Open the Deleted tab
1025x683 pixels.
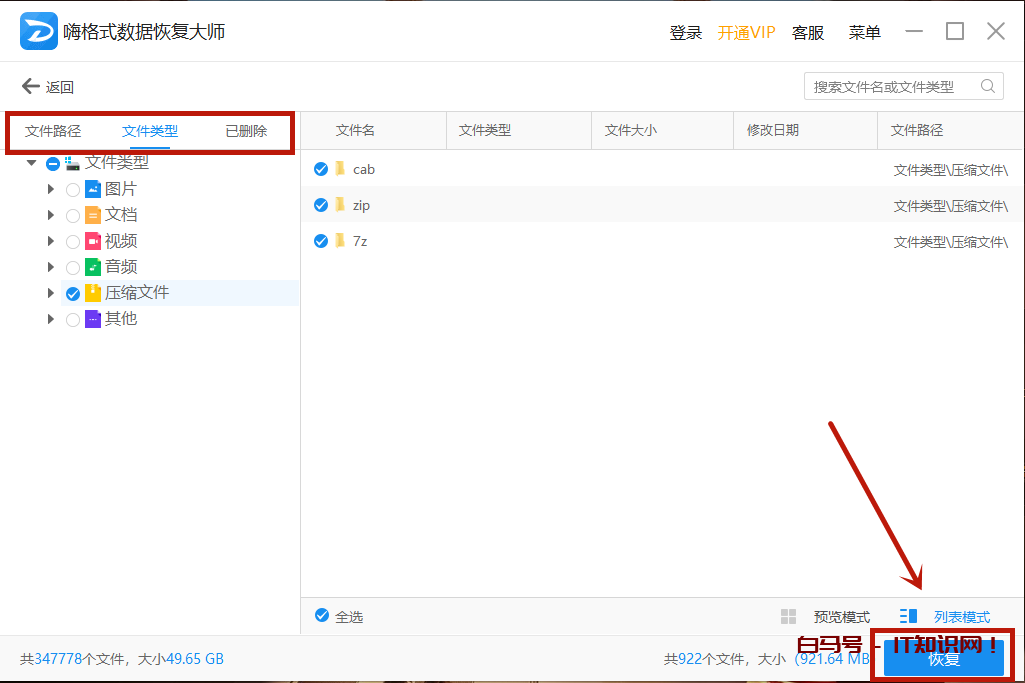246,131
